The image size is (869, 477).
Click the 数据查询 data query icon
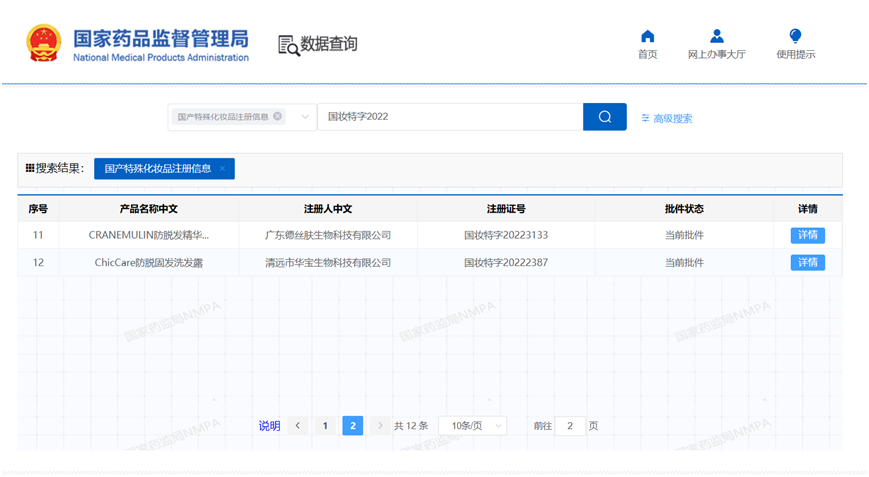point(289,45)
